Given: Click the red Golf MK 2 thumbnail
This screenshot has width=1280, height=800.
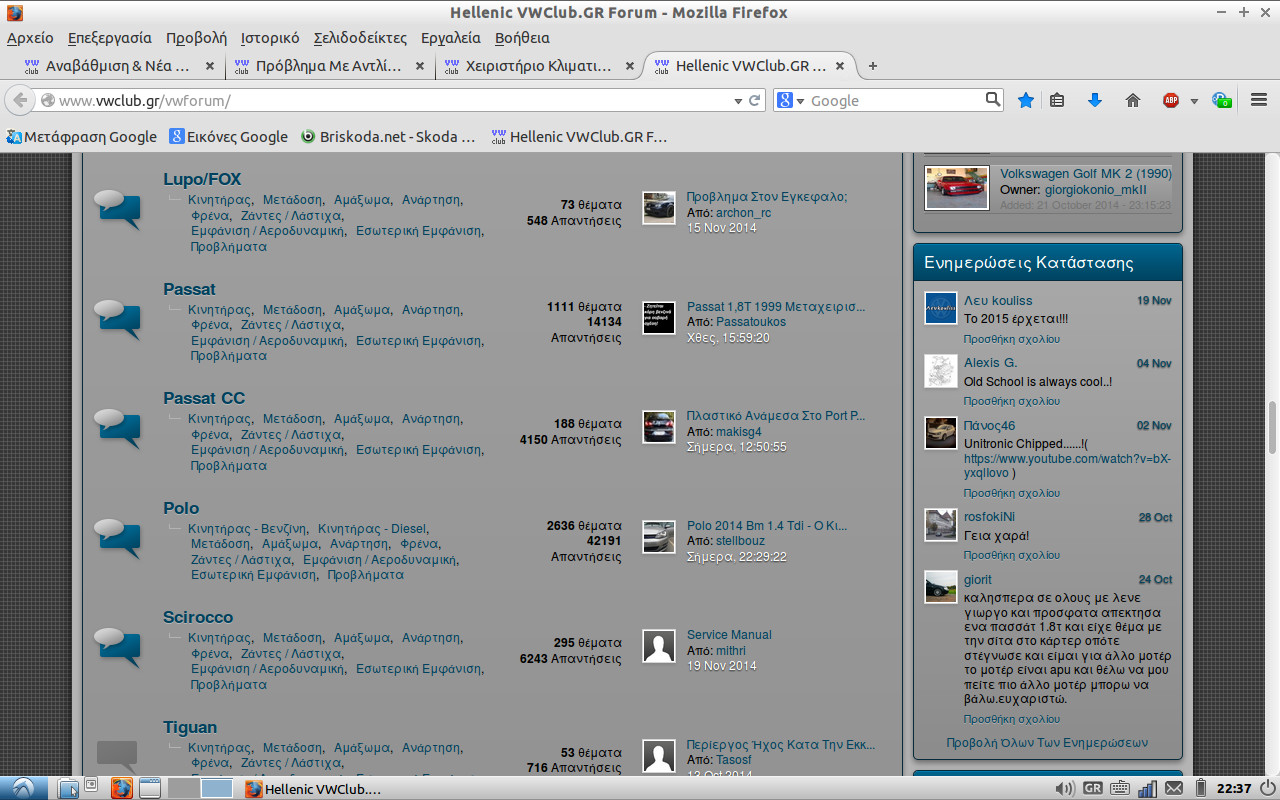Looking at the screenshot, I should coord(957,188).
